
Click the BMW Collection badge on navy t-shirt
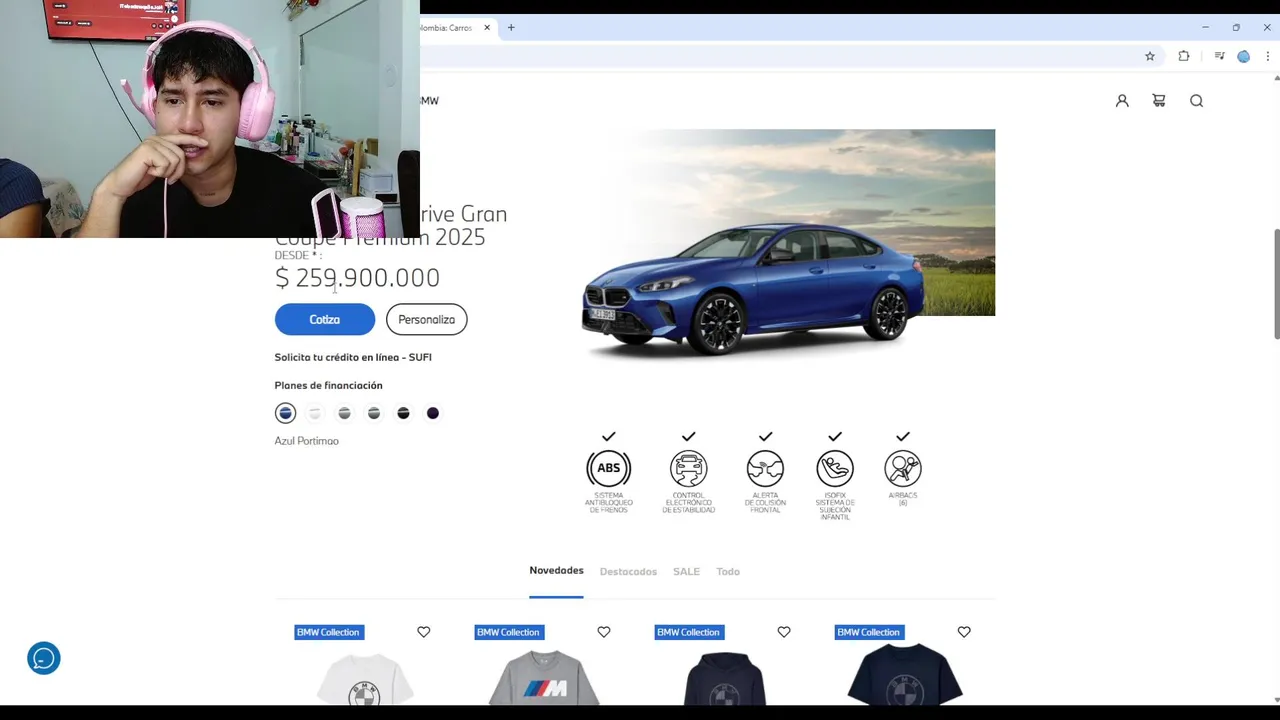pyautogui.click(x=868, y=632)
